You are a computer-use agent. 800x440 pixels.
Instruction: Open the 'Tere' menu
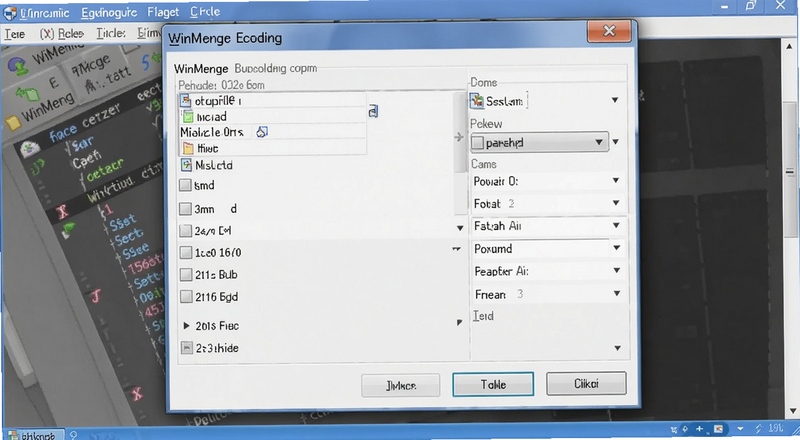[x=14, y=34]
